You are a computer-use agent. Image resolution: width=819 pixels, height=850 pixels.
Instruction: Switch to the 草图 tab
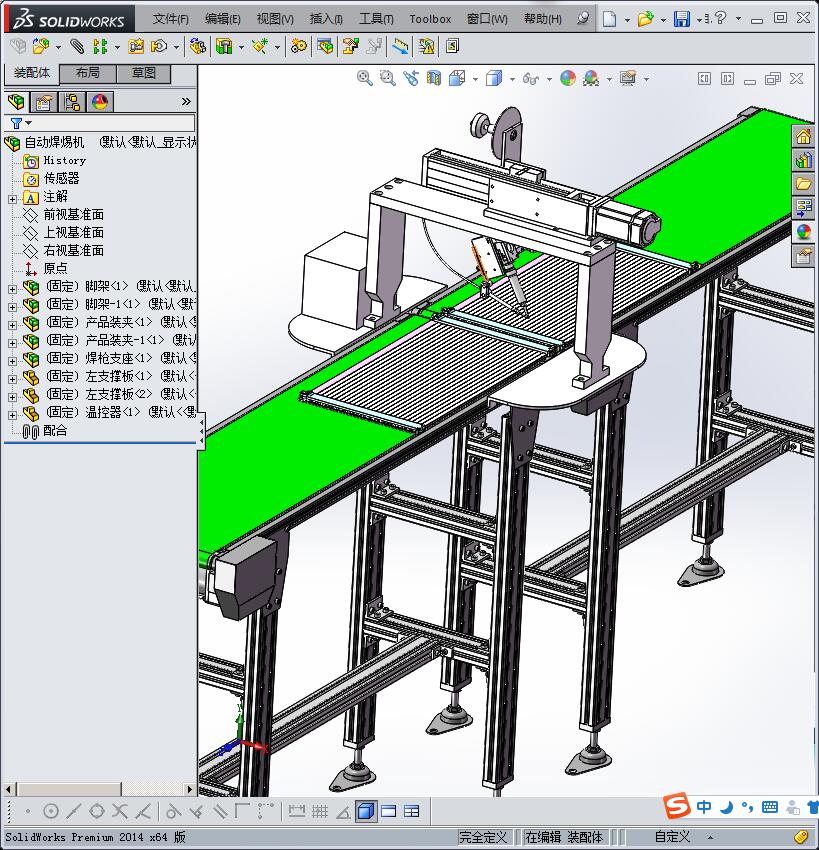[x=144, y=73]
